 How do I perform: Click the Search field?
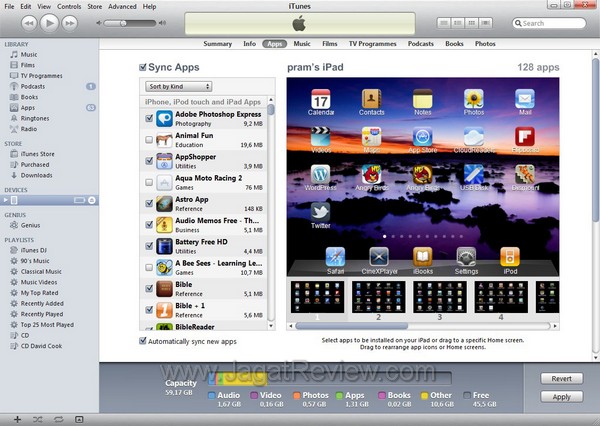point(549,23)
